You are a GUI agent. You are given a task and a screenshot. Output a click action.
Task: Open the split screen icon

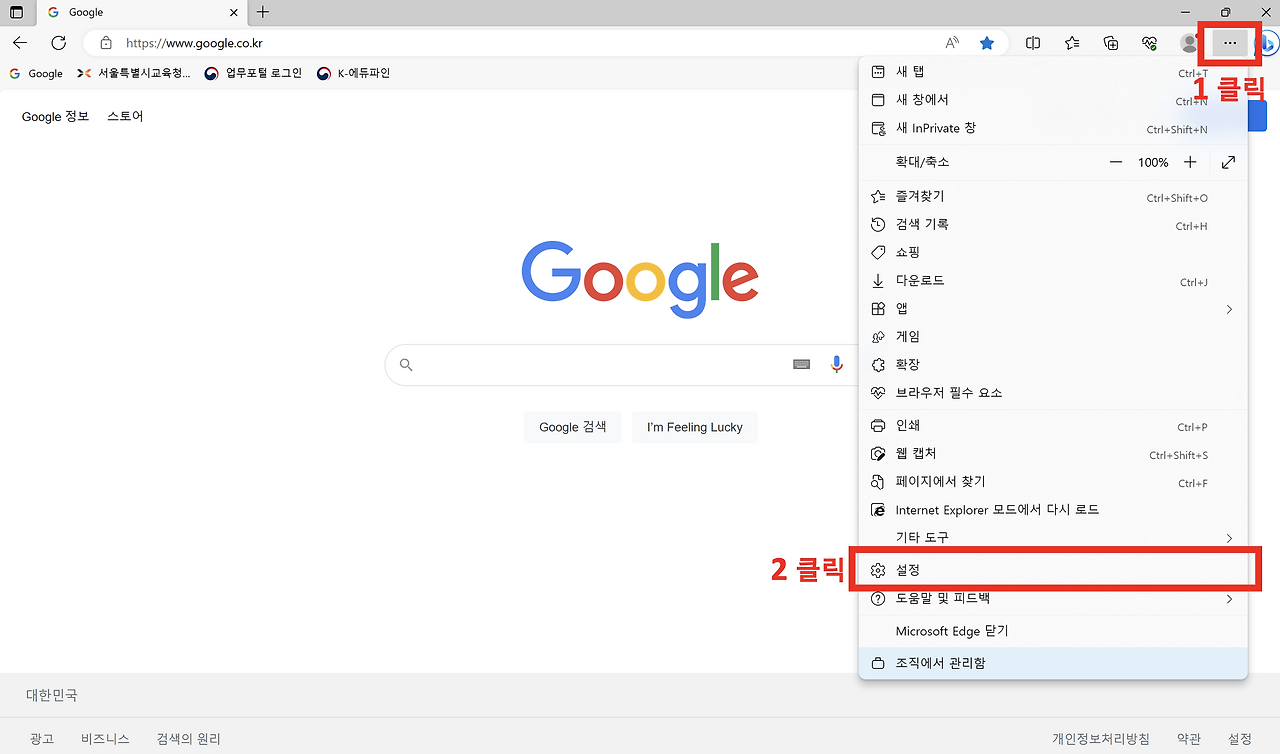[x=1033, y=43]
